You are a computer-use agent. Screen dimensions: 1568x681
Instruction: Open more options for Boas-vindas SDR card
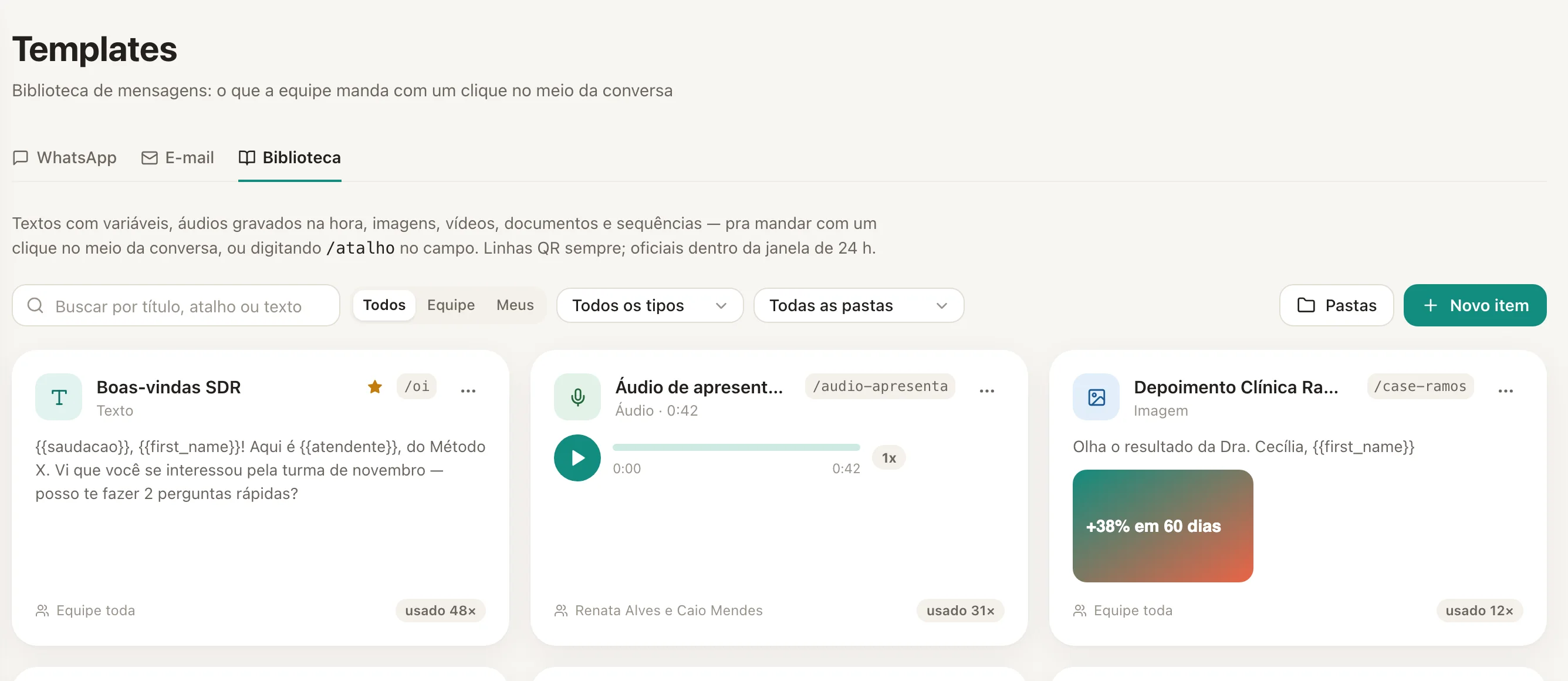pyautogui.click(x=468, y=391)
